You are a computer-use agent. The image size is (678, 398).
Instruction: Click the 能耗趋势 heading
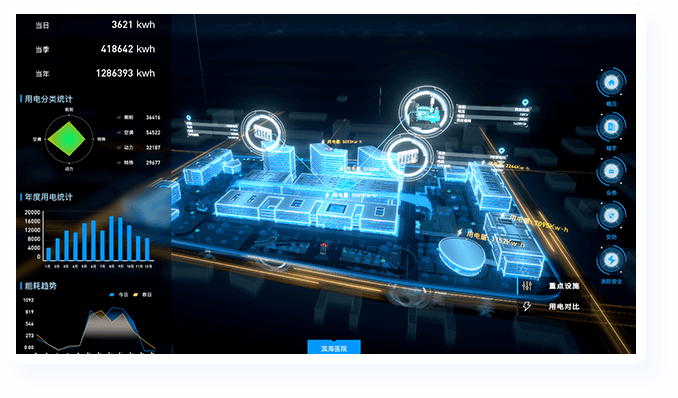click(x=41, y=286)
